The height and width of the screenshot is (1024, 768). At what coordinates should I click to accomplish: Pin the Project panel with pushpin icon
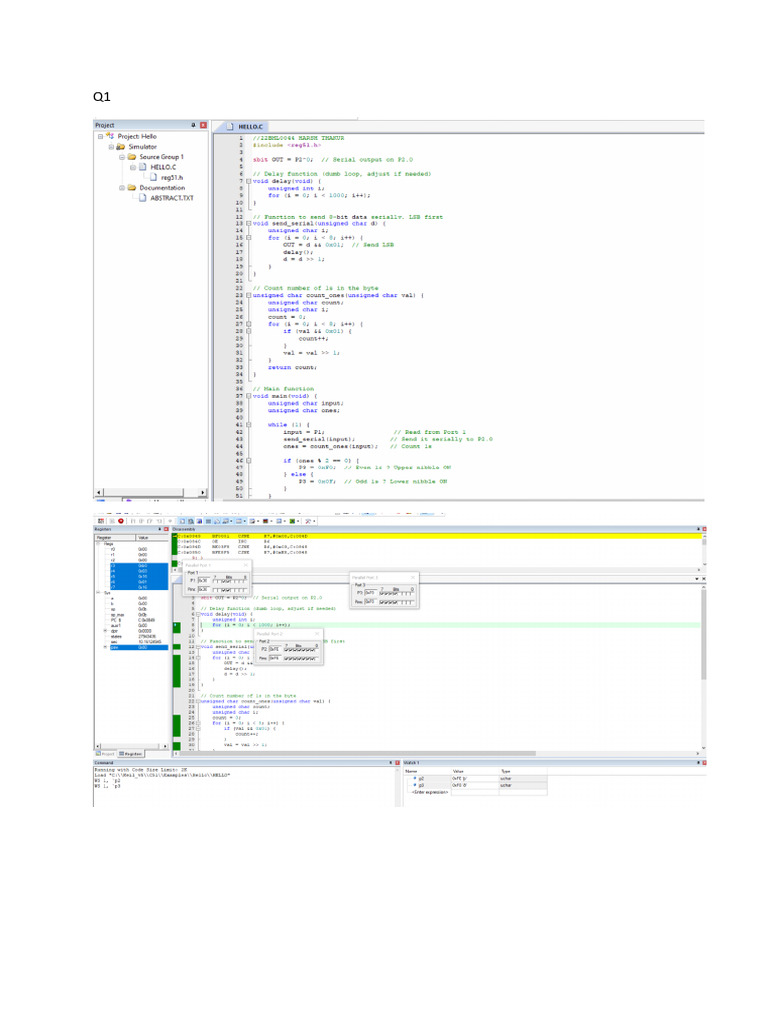193,125
